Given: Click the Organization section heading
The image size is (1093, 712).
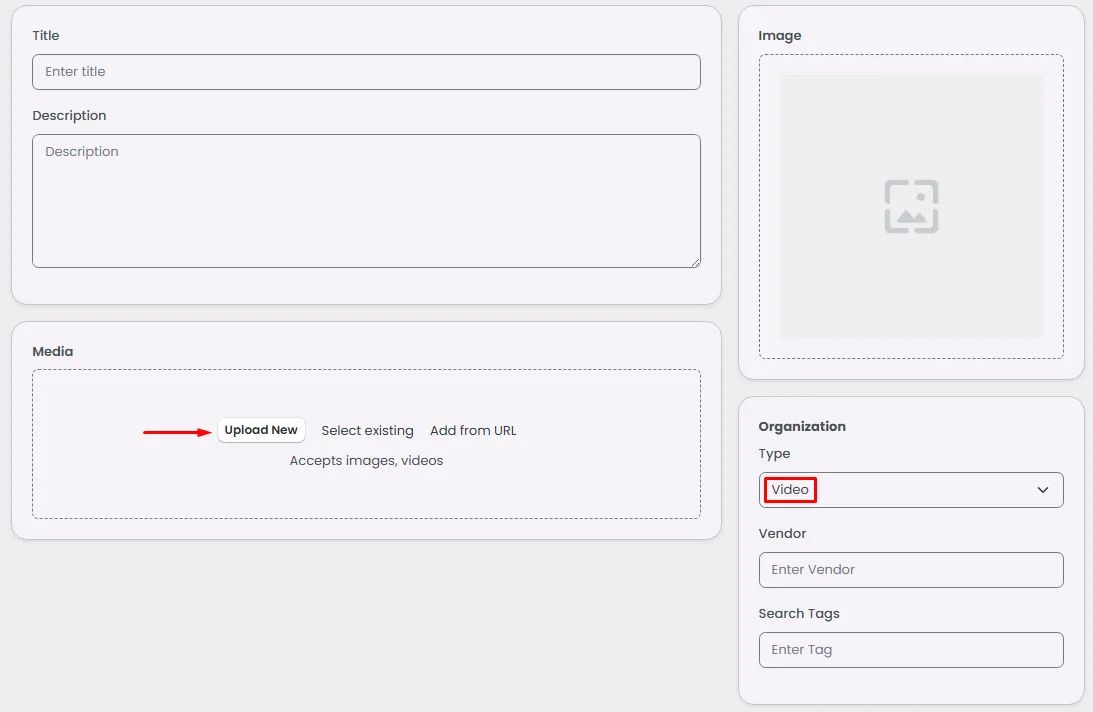Looking at the screenshot, I should pos(802,427).
